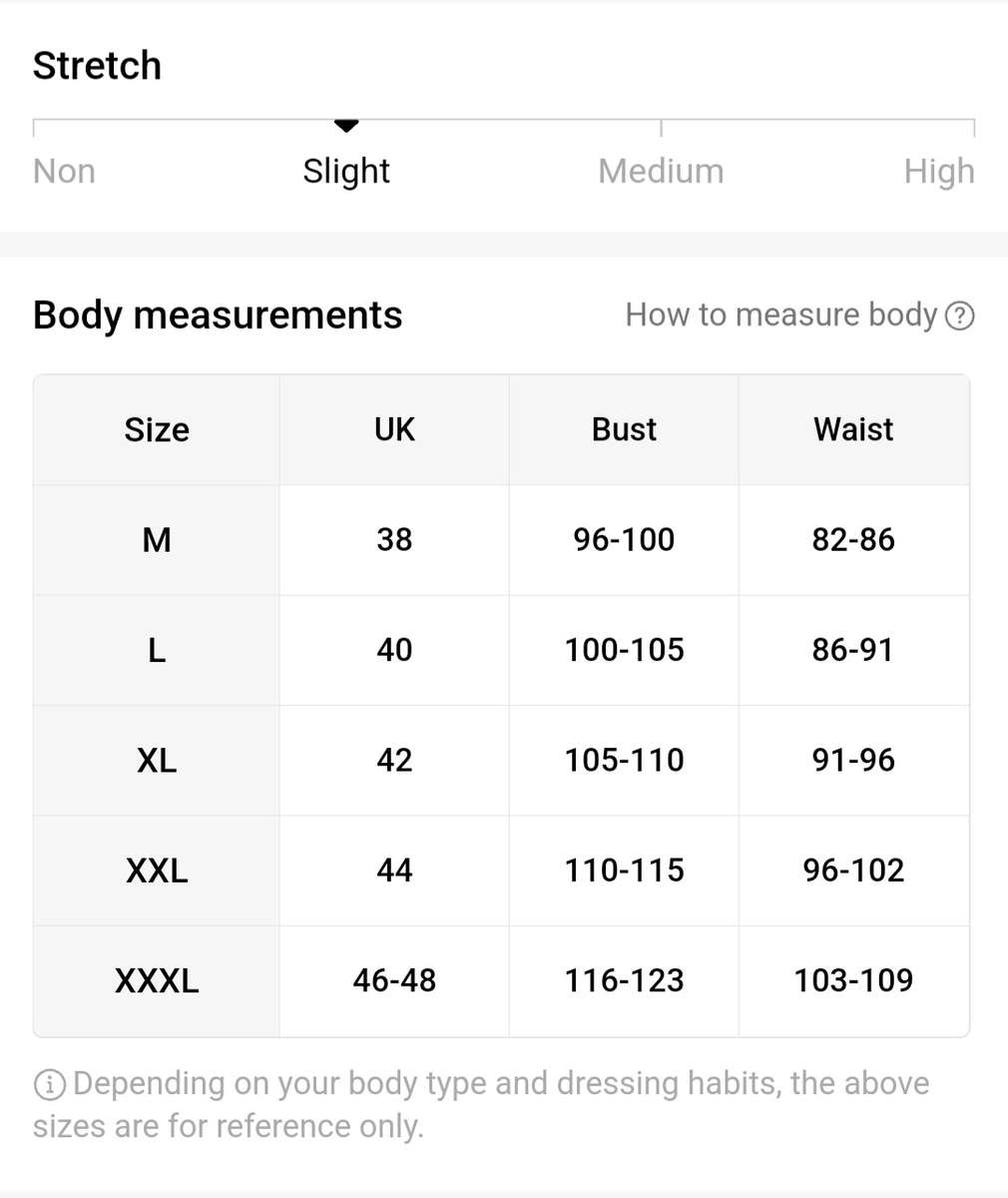Click the 103-109 waist measurement cell
Screen dimensions: 1008x1198
point(853,980)
